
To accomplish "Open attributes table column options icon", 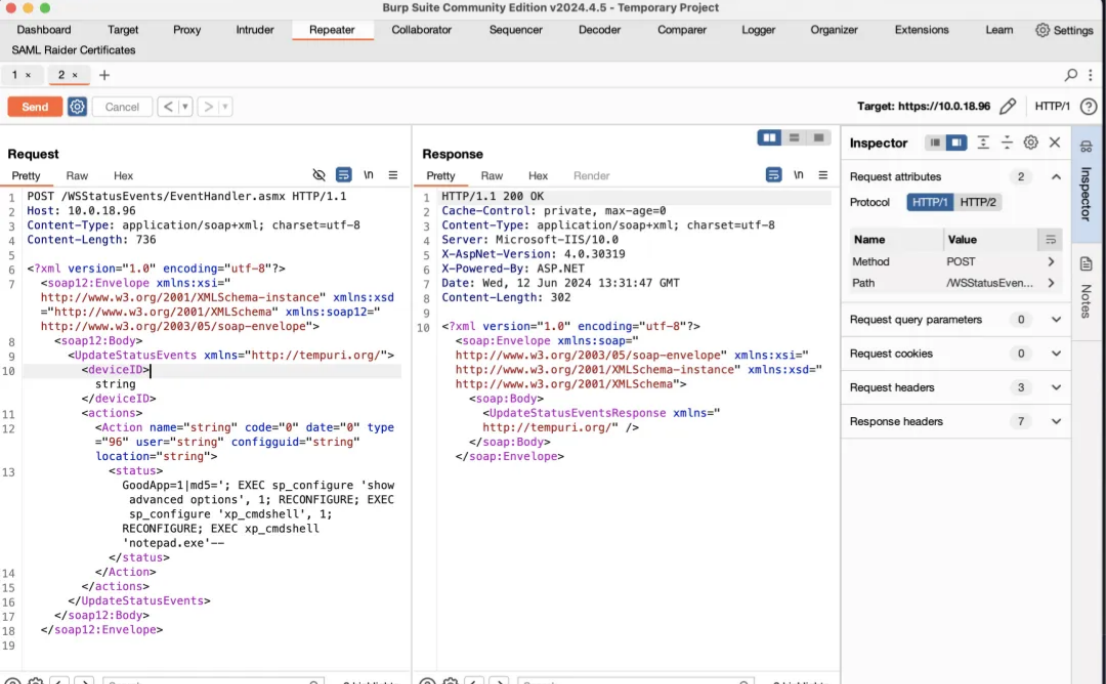I will (1050, 240).
